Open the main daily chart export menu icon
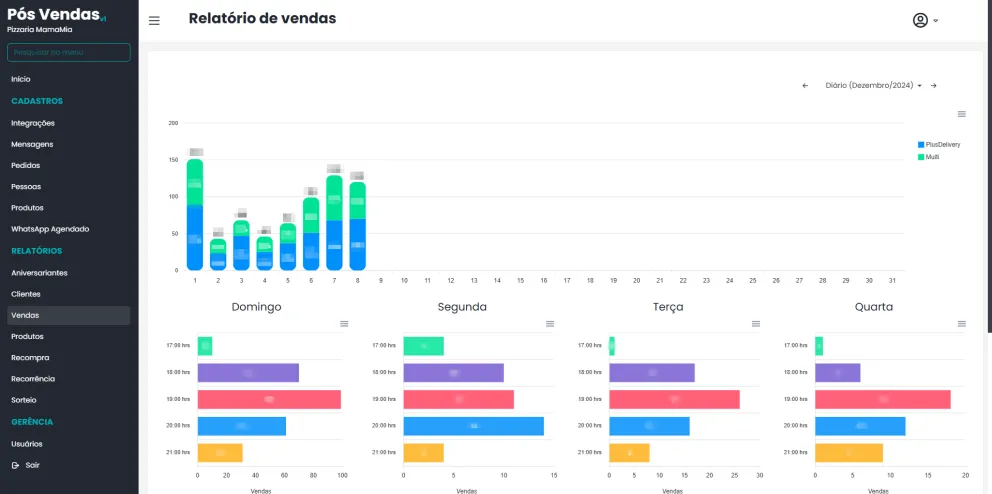This screenshot has height=494, width=992. [962, 114]
